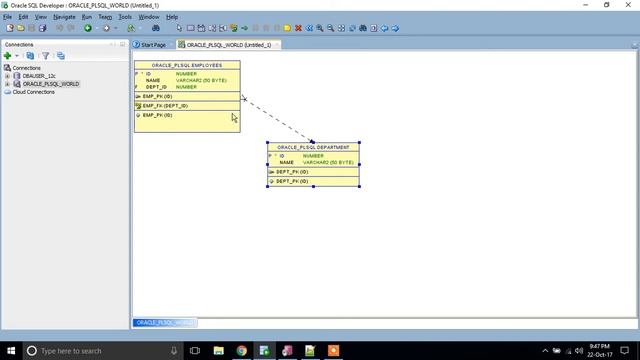Image resolution: width=640 pixels, height=360 pixels.
Task: Click the Open folder toolbar icon
Action: pyautogui.click(x=21, y=28)
